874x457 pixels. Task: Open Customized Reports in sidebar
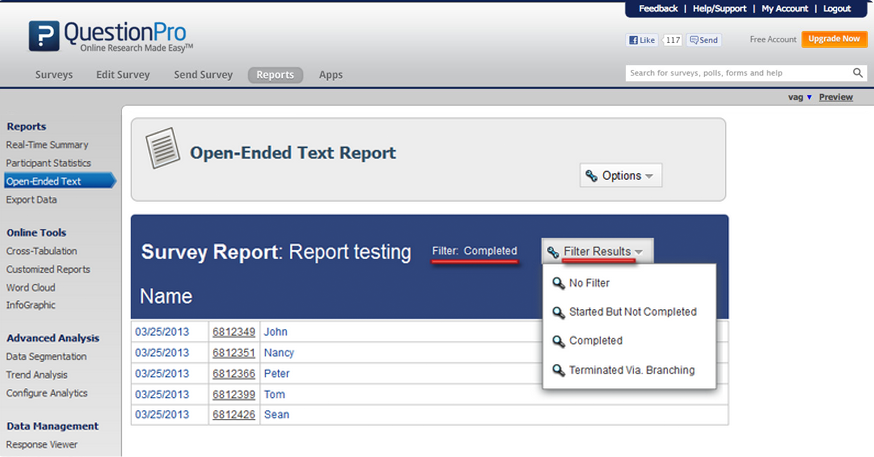48,270
